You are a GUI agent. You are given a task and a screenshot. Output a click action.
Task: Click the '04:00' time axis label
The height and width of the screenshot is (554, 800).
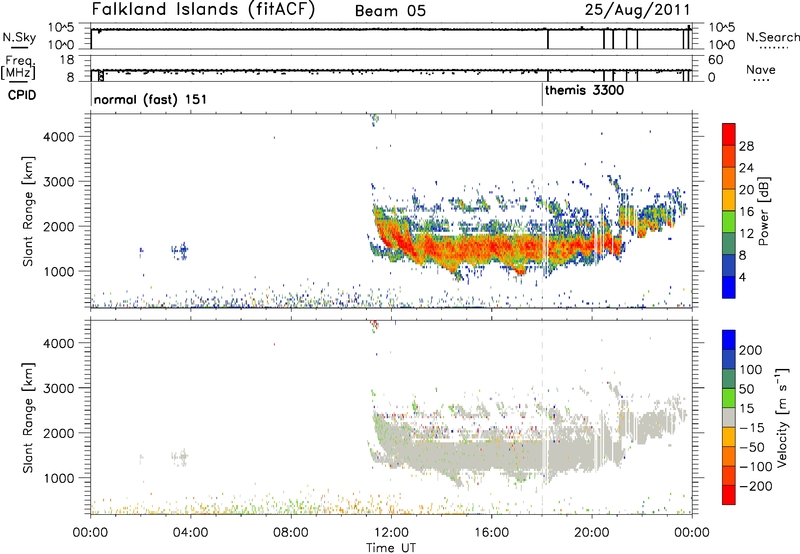coord(191,533)
